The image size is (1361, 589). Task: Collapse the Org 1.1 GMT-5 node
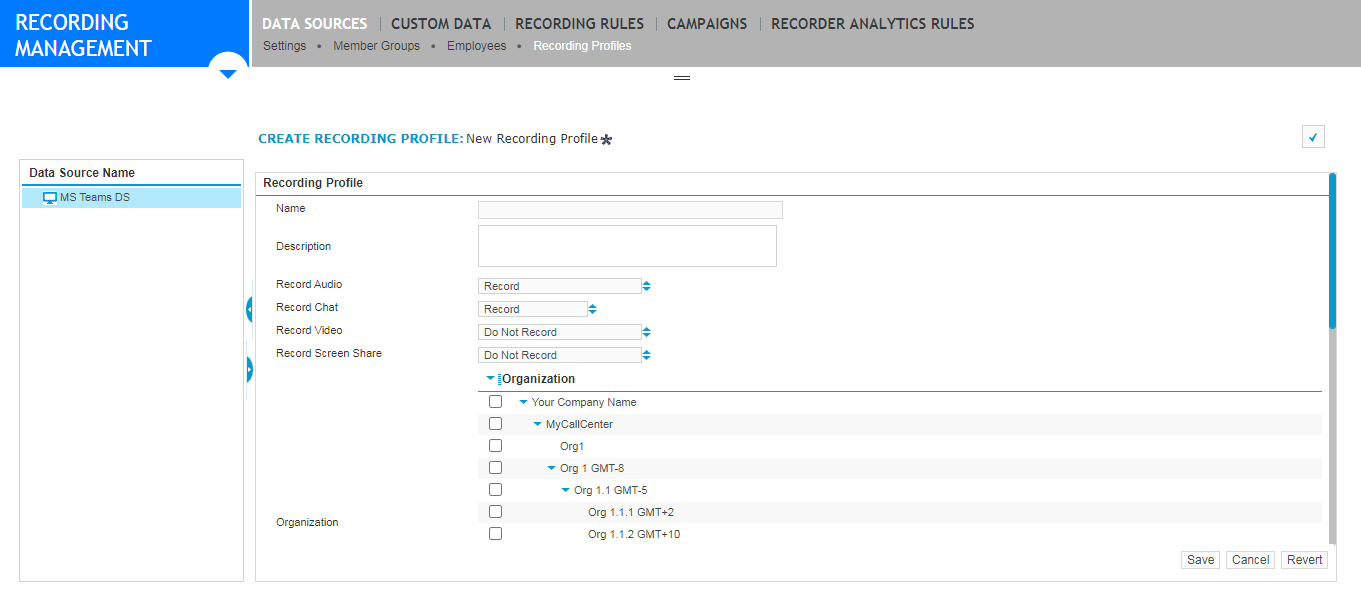pyautogui.click(x=565, y=490)
